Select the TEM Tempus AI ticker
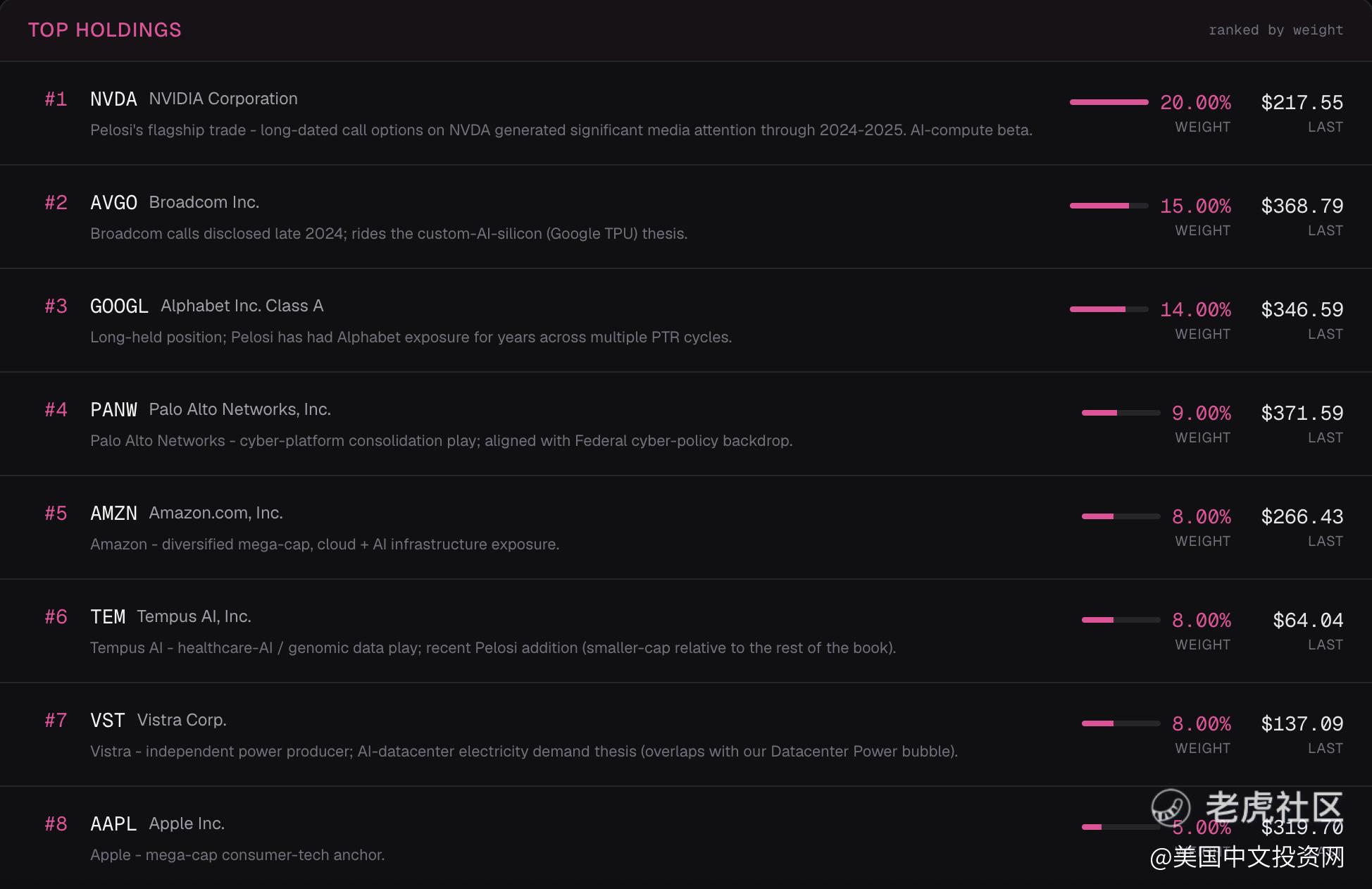1372x889 pixels. click(x=108, y=616)
